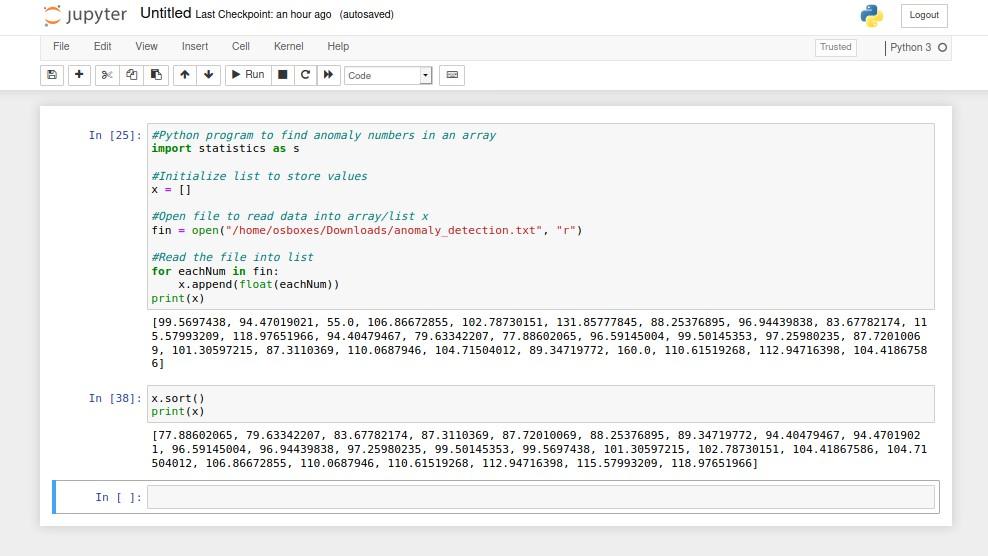Click into the empty code cell

(541, 497)
